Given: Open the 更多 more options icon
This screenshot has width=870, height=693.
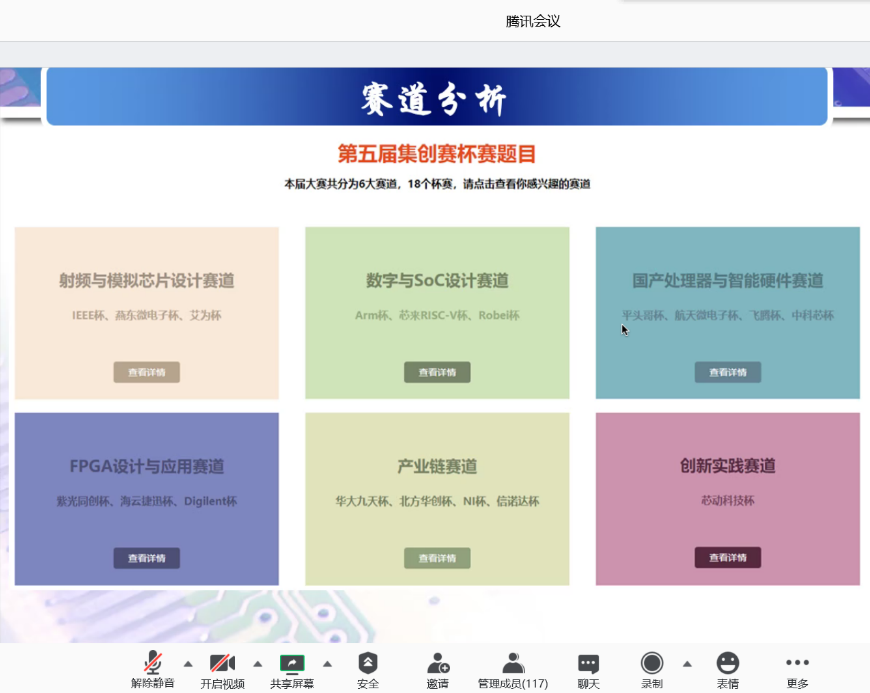Looking at the screenshot, I should [797, 665].
